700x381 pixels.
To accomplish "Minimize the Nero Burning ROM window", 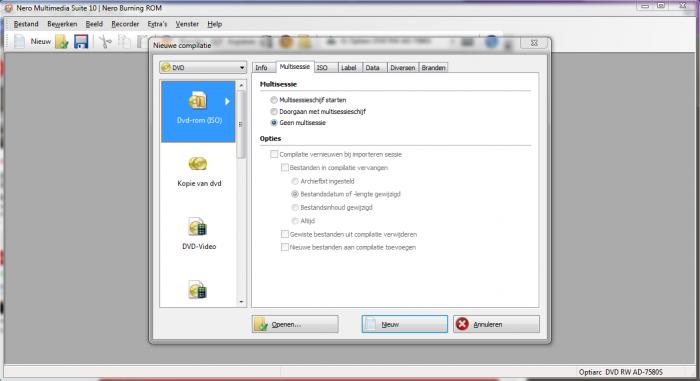I will coord(645,6).
